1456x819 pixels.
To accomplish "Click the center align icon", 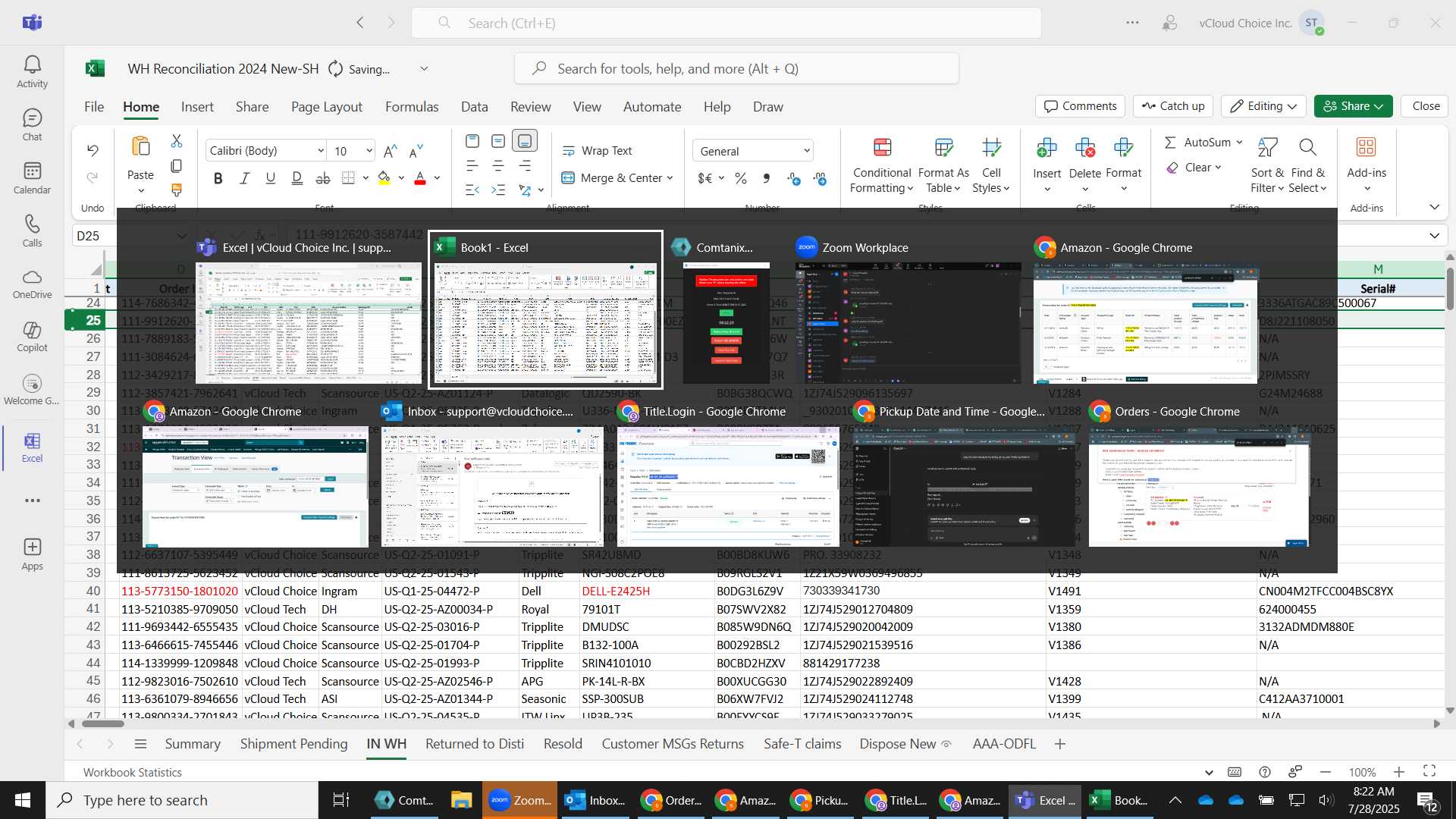I will 498,165.
